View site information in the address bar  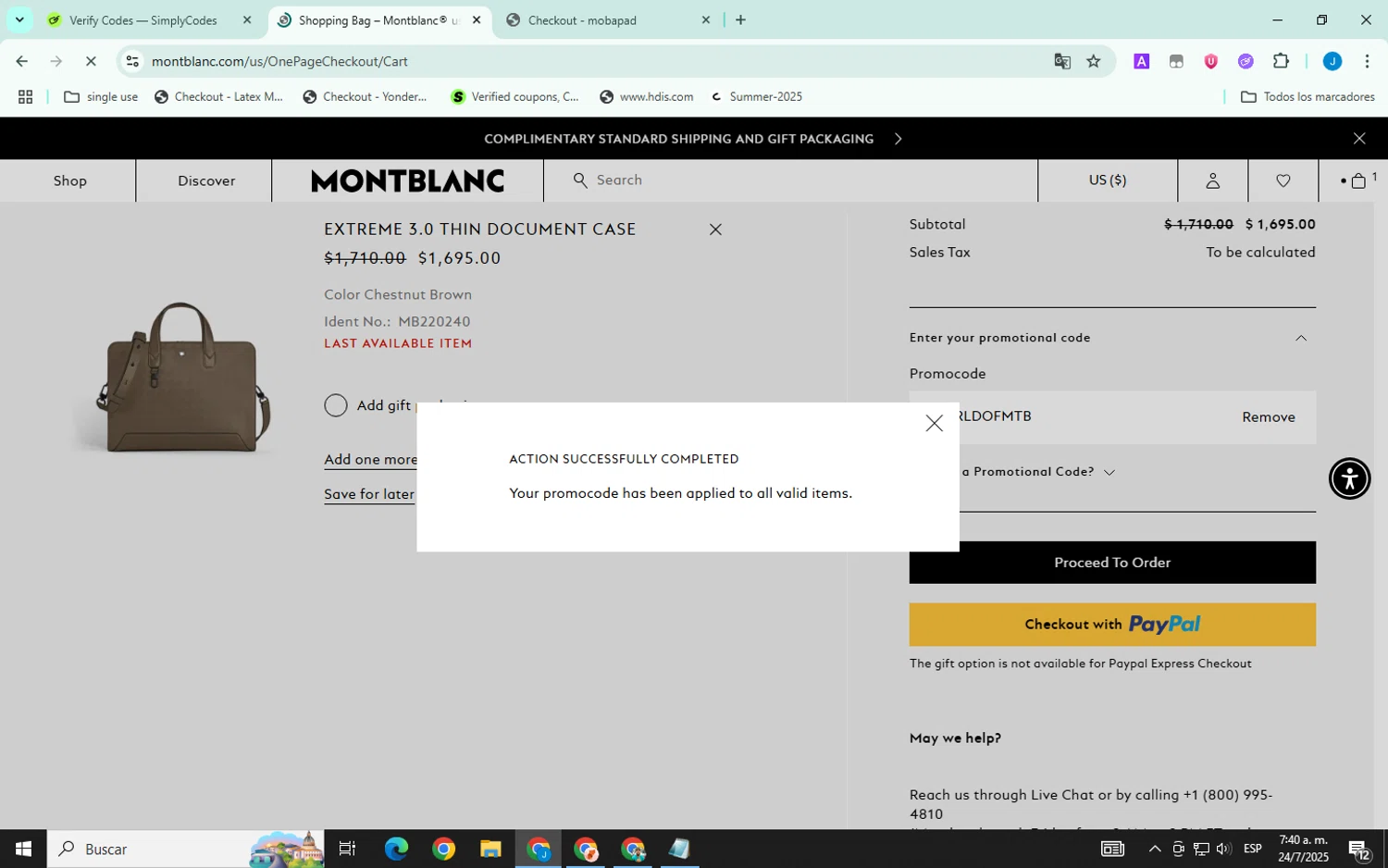[132, 61]
